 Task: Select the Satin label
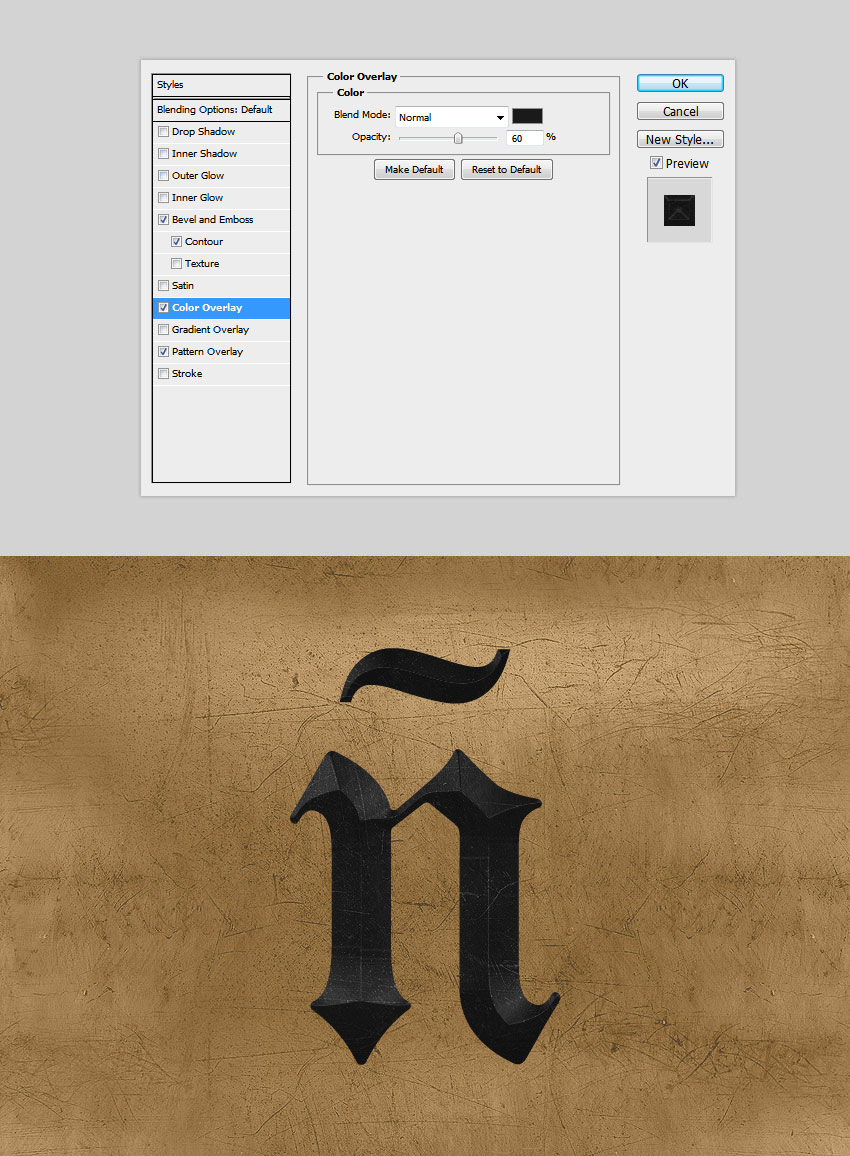(x=183, y=286)
